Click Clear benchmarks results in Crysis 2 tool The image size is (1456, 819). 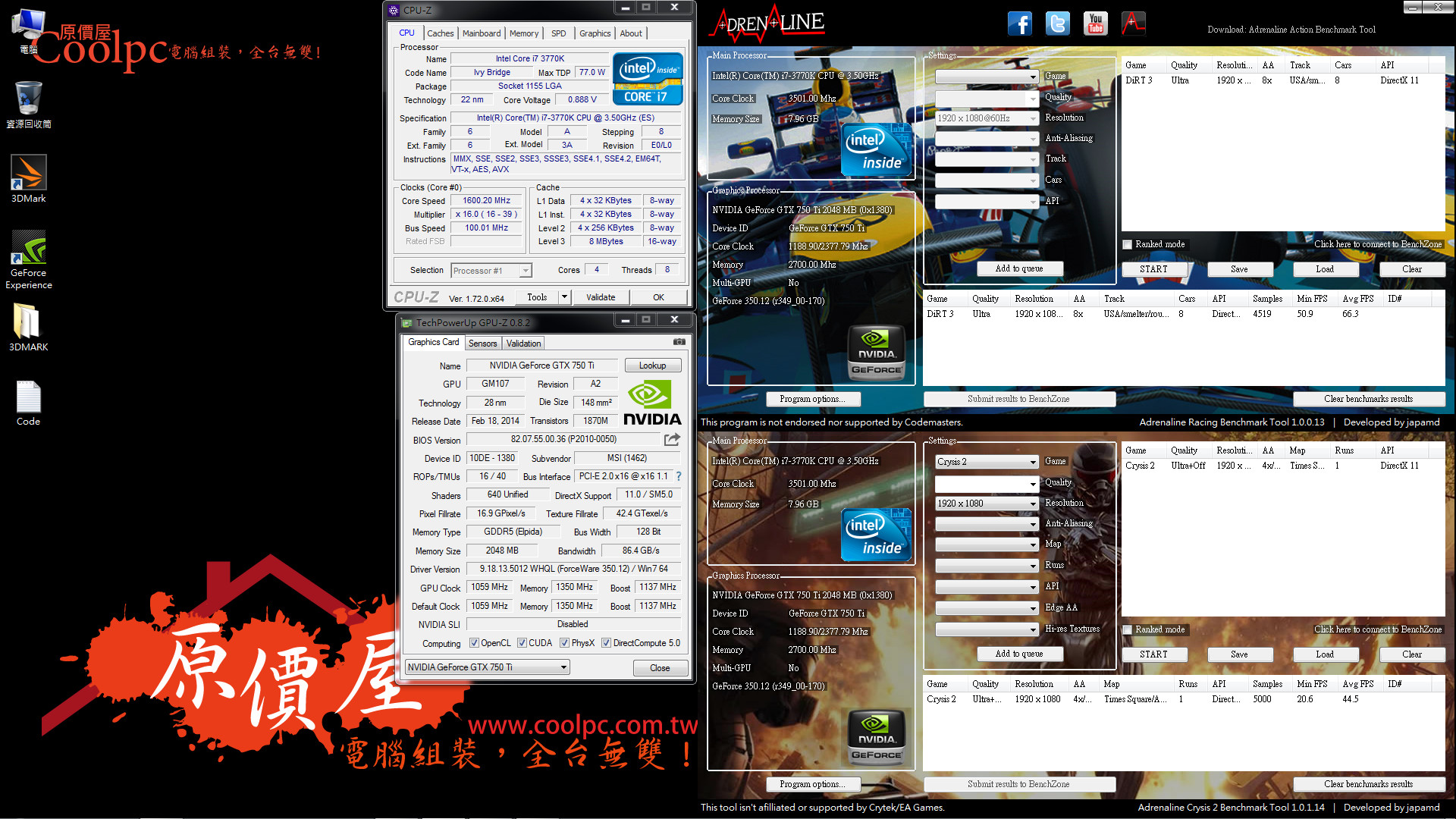pos(1368,784)
